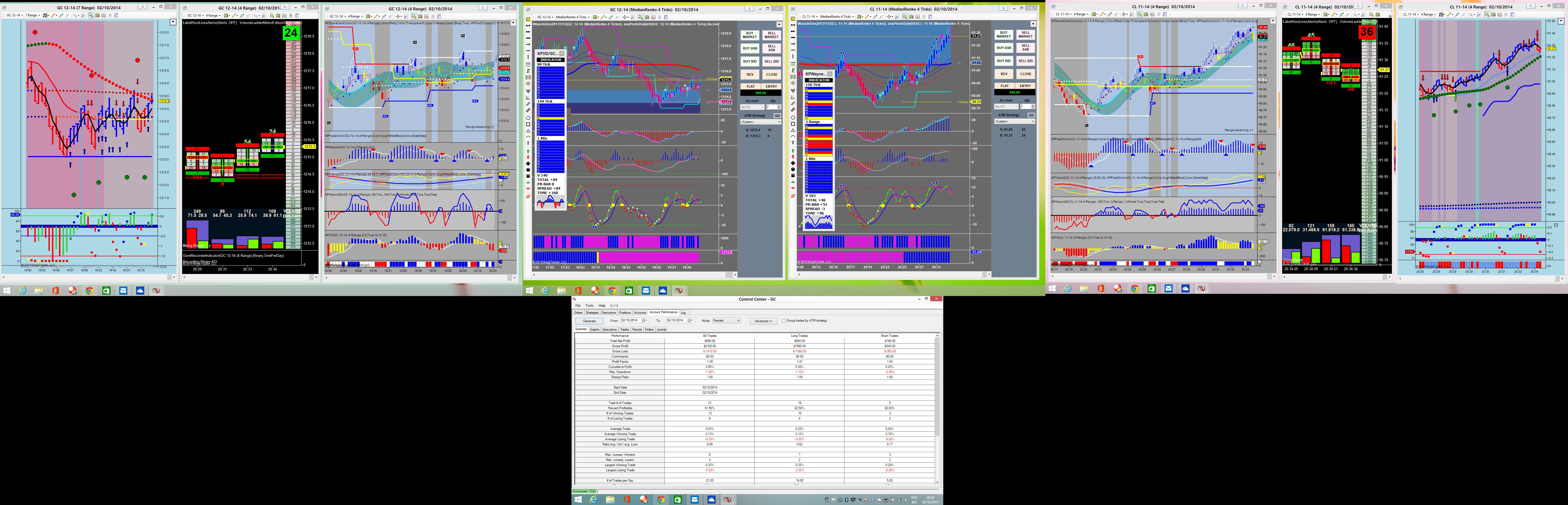Select the Text drawing tool on CL MedianRenko chart
1568x505 pixels.
pos(793,143)
